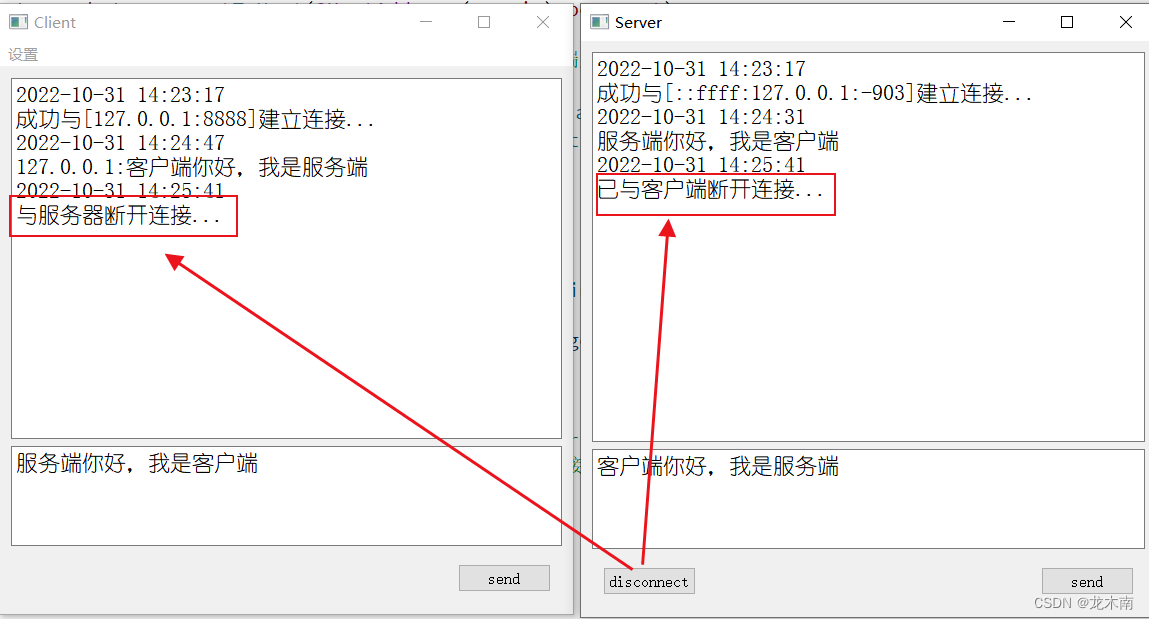
Task: Click the disconnect button in Server
Action: (x=649, y=581)
